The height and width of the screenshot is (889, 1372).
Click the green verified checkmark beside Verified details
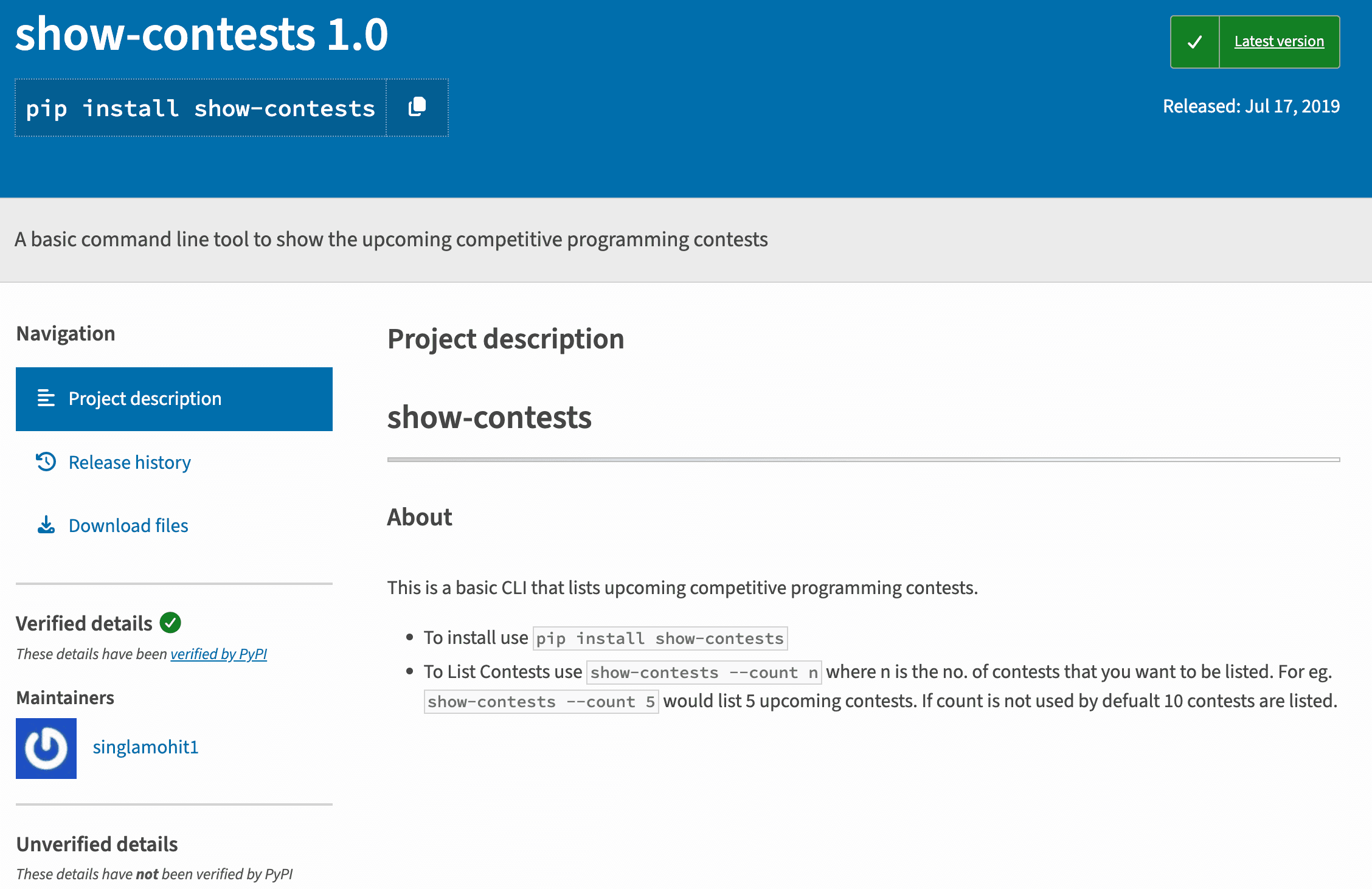171,623
